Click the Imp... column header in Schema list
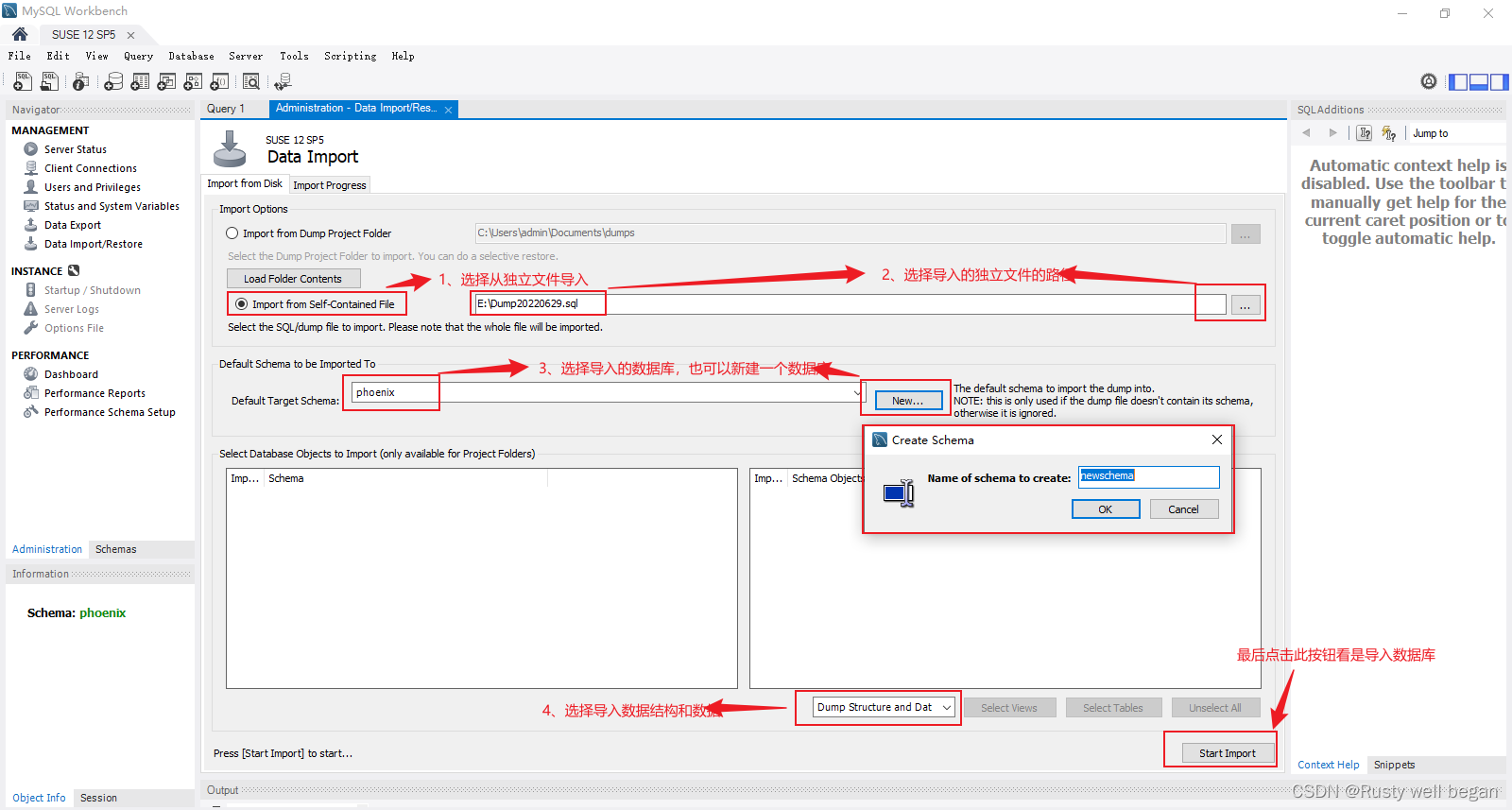This screenshot has height=810, width=1512. point(244,478)
